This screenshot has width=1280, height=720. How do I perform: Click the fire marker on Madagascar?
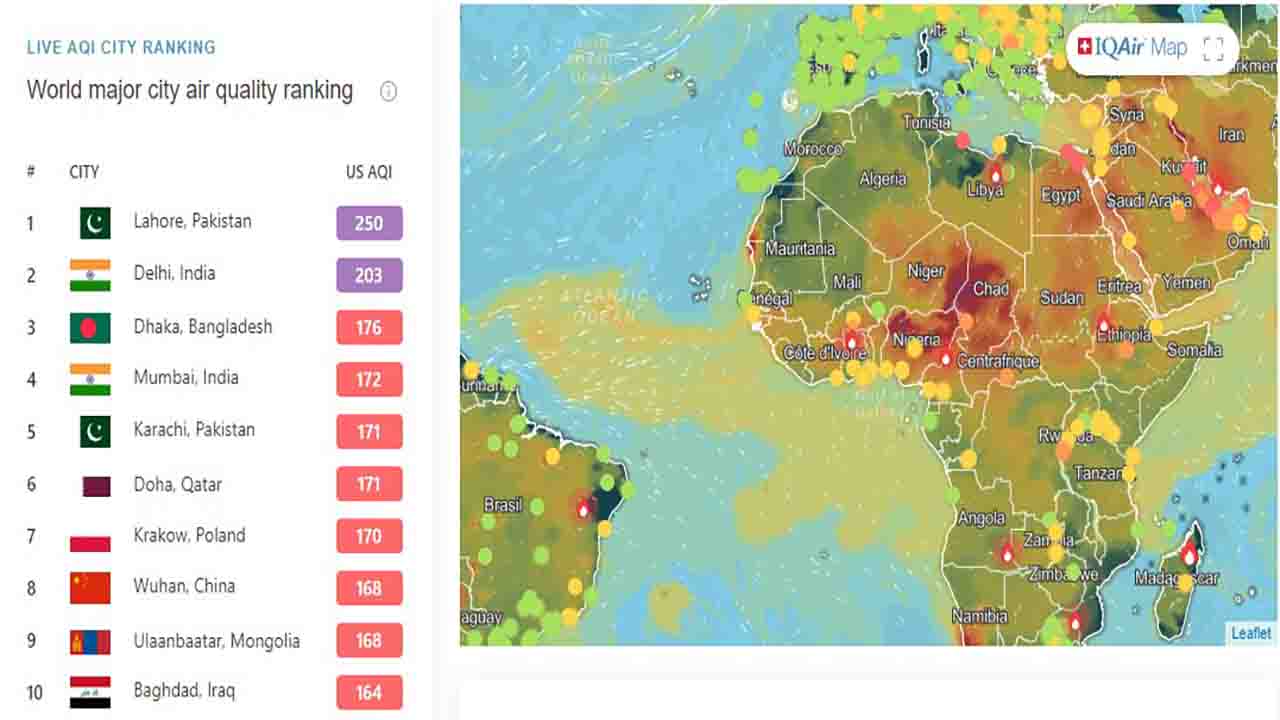point(1189,554)
